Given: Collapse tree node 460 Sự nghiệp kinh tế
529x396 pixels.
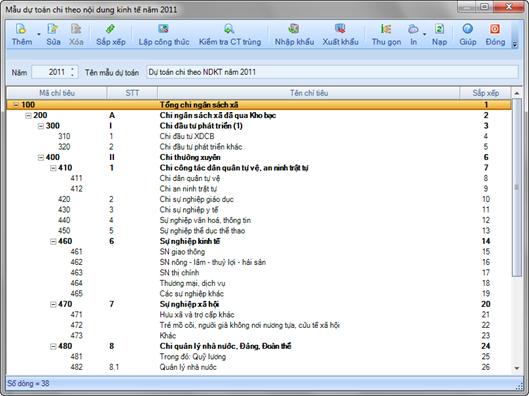Looking at the screenshot, I should (x=53, y=242).
